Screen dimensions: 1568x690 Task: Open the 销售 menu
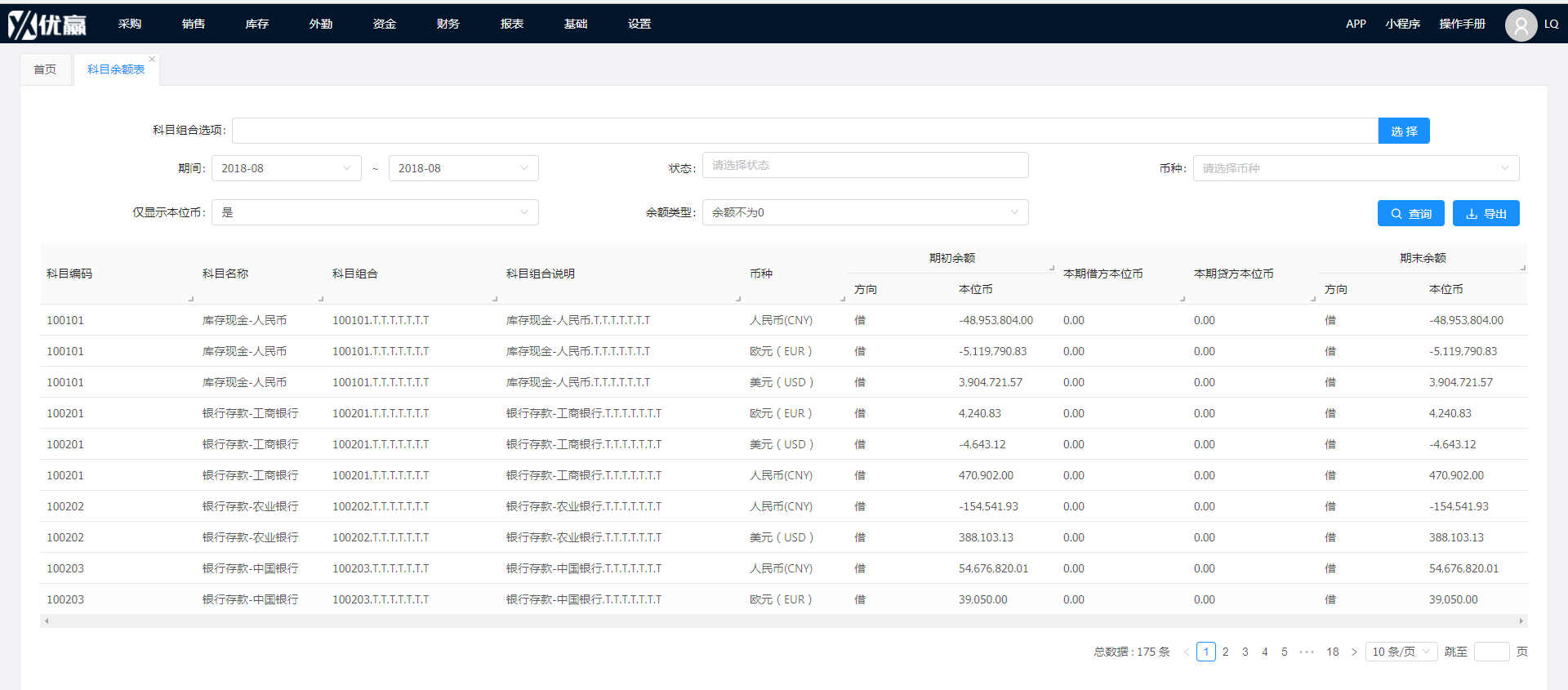[x=194, y=24]
